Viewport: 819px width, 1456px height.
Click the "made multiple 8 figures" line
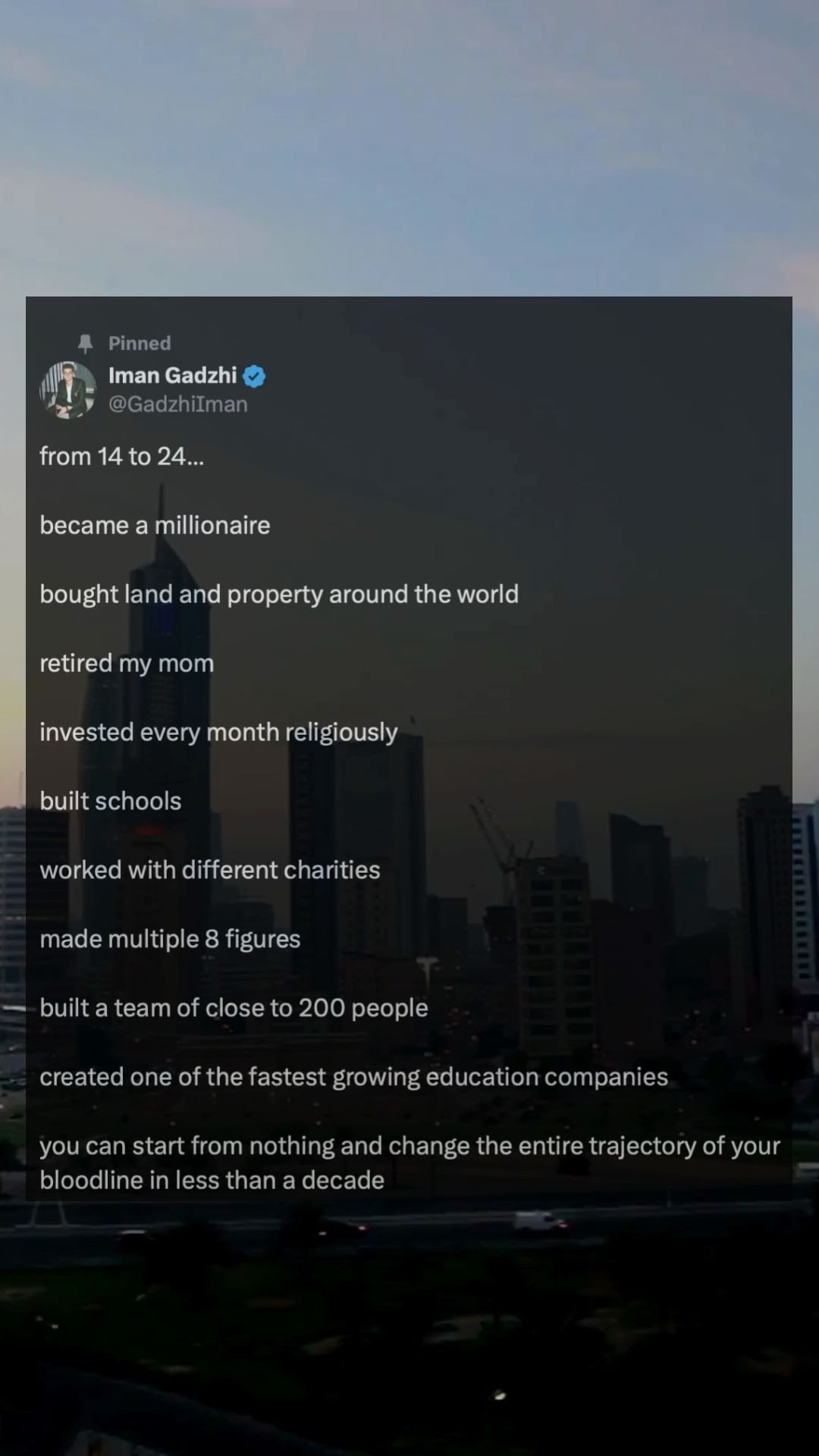click(x=170, y=940)
